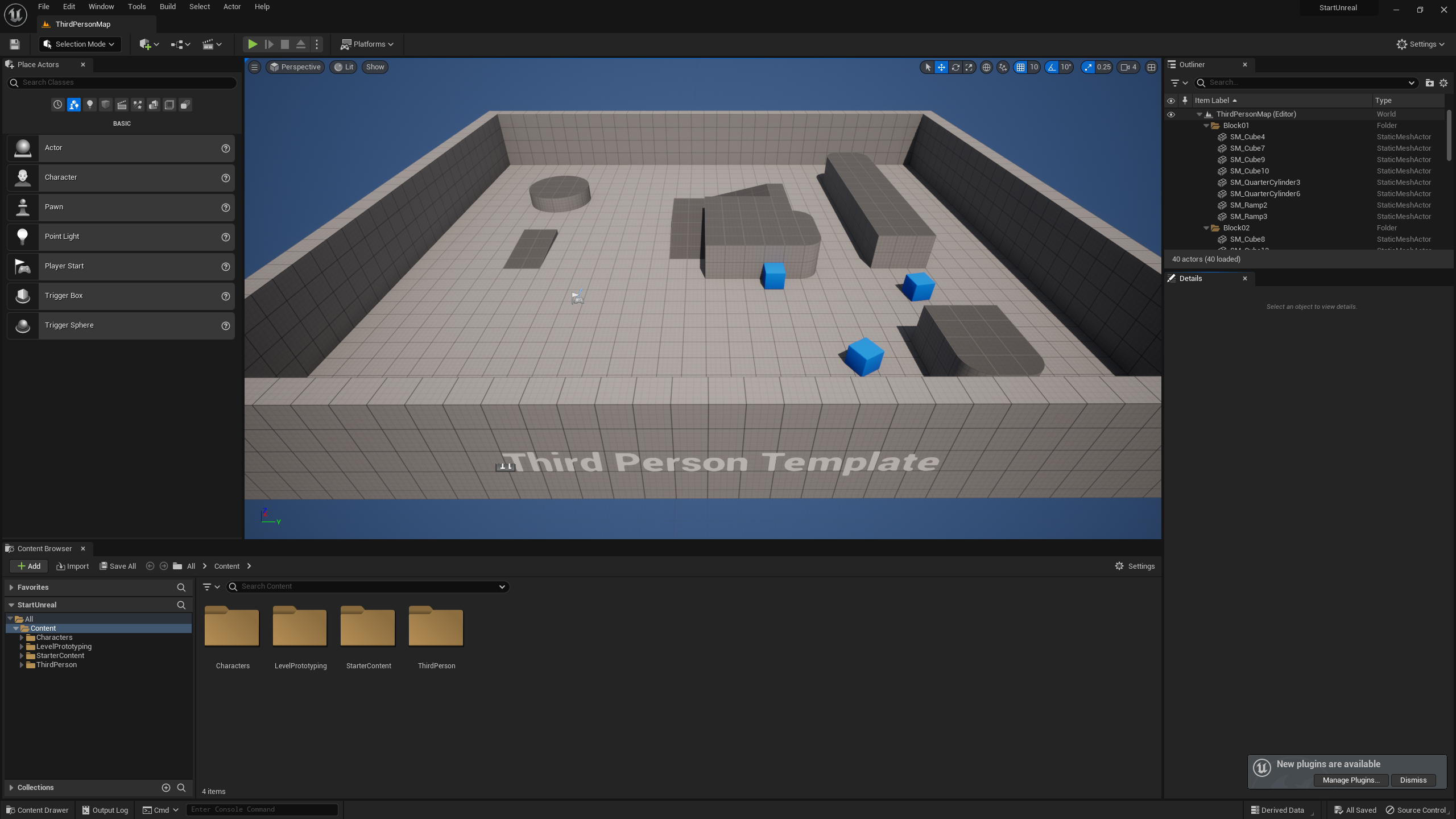Open the camera speed setting
1456x819 pixels.
(1128, 67)
